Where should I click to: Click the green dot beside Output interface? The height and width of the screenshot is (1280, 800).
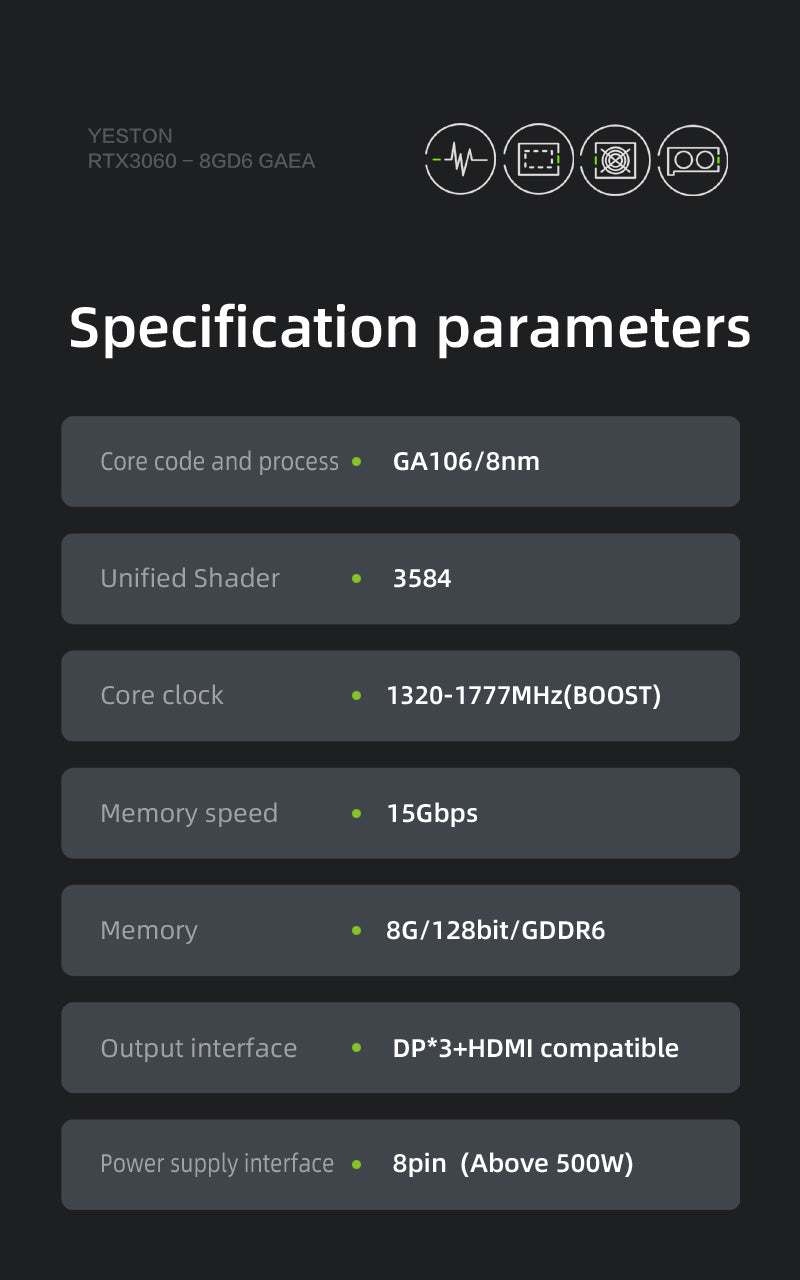357,1048
